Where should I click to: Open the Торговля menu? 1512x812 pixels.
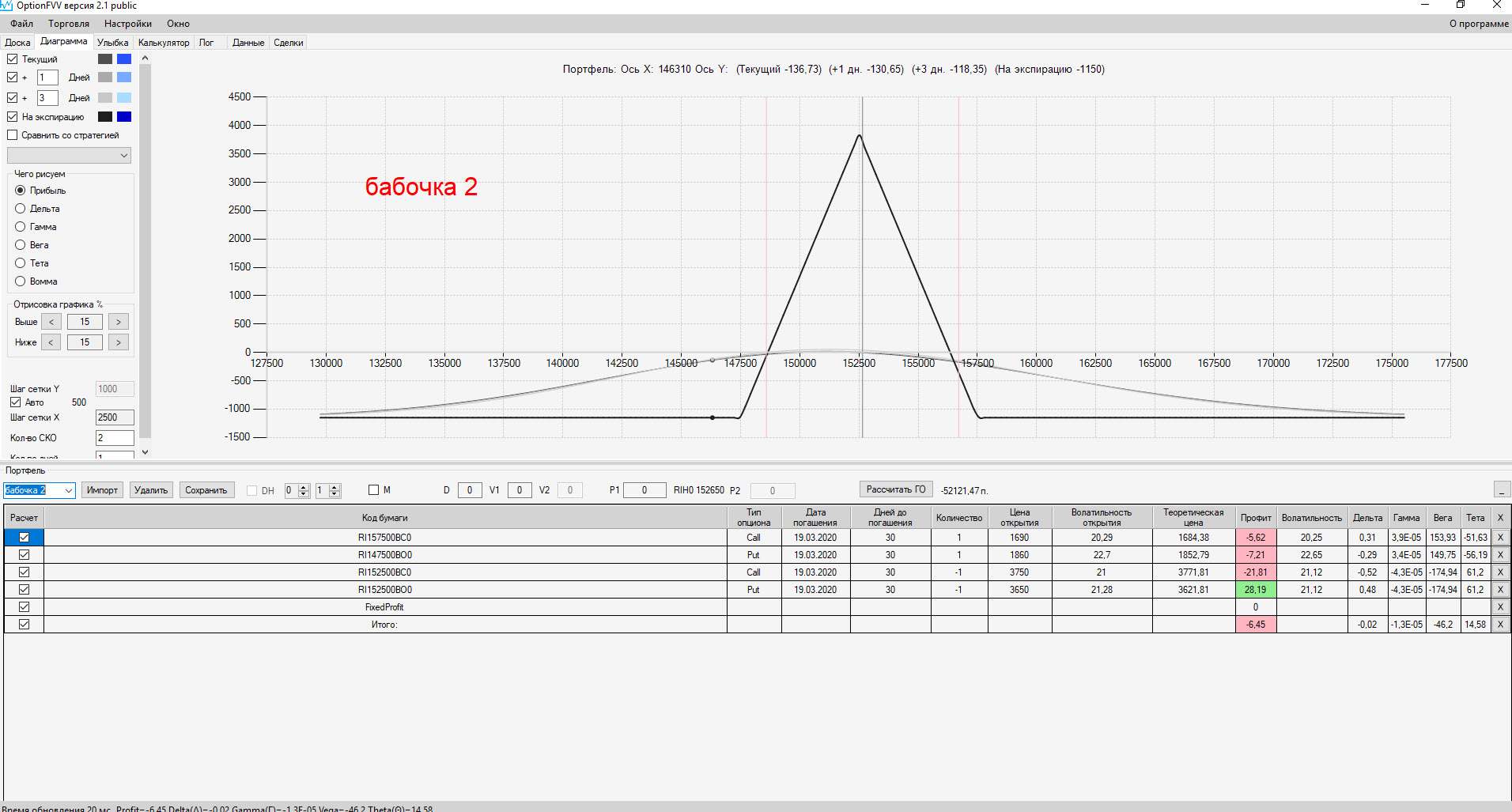69,24
